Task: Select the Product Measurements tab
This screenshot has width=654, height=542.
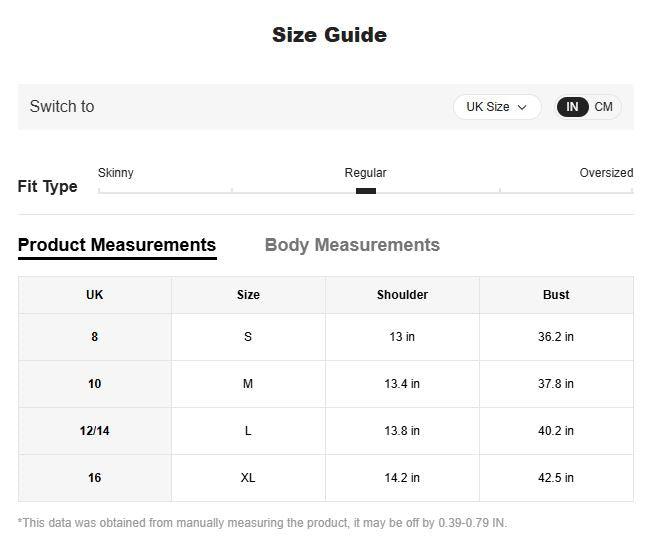Action: 117,245
